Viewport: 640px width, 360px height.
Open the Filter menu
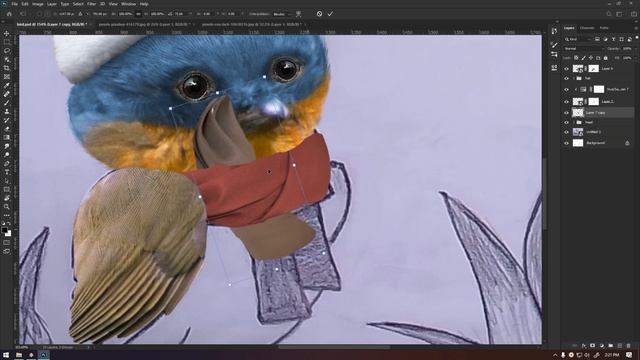(91, 4)
